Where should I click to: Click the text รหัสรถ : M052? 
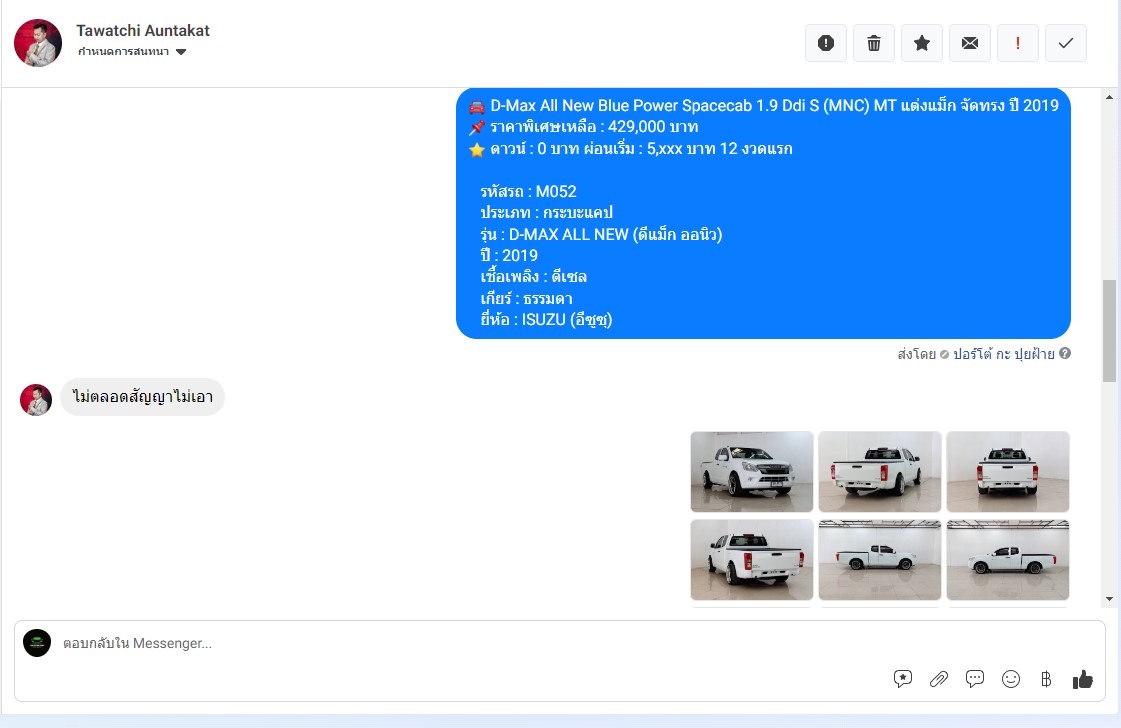[528, 192]
